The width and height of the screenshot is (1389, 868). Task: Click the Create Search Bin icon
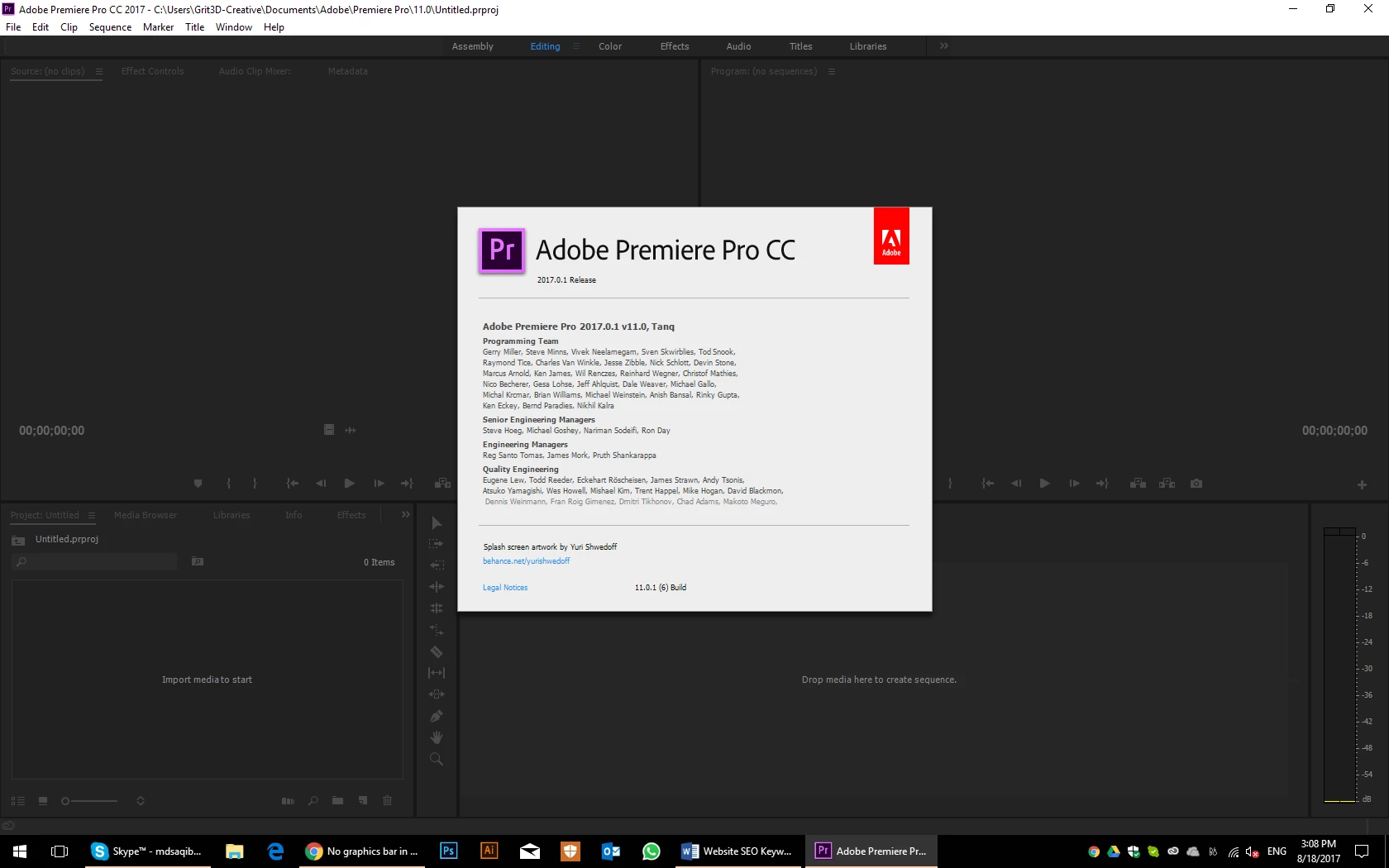198,562
